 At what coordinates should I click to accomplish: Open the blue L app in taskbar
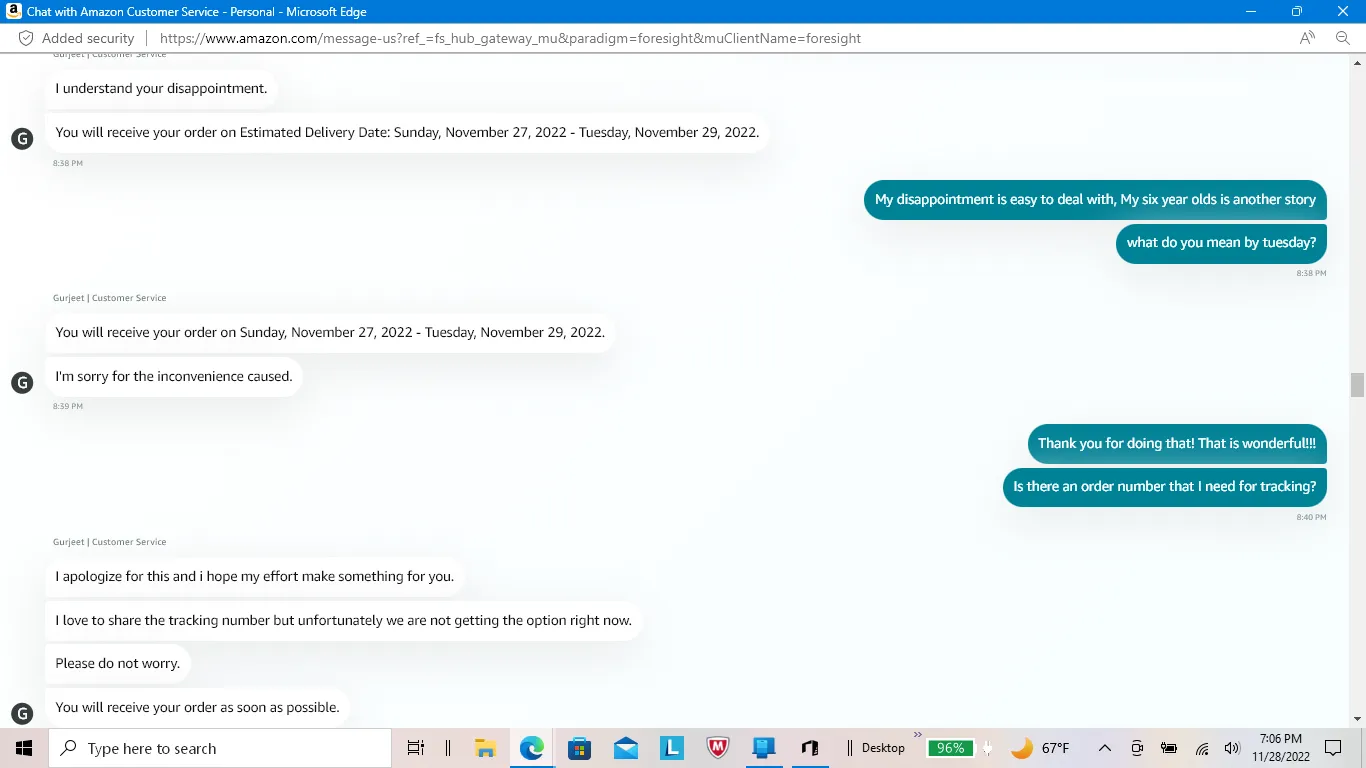click(x=672, y=748)
